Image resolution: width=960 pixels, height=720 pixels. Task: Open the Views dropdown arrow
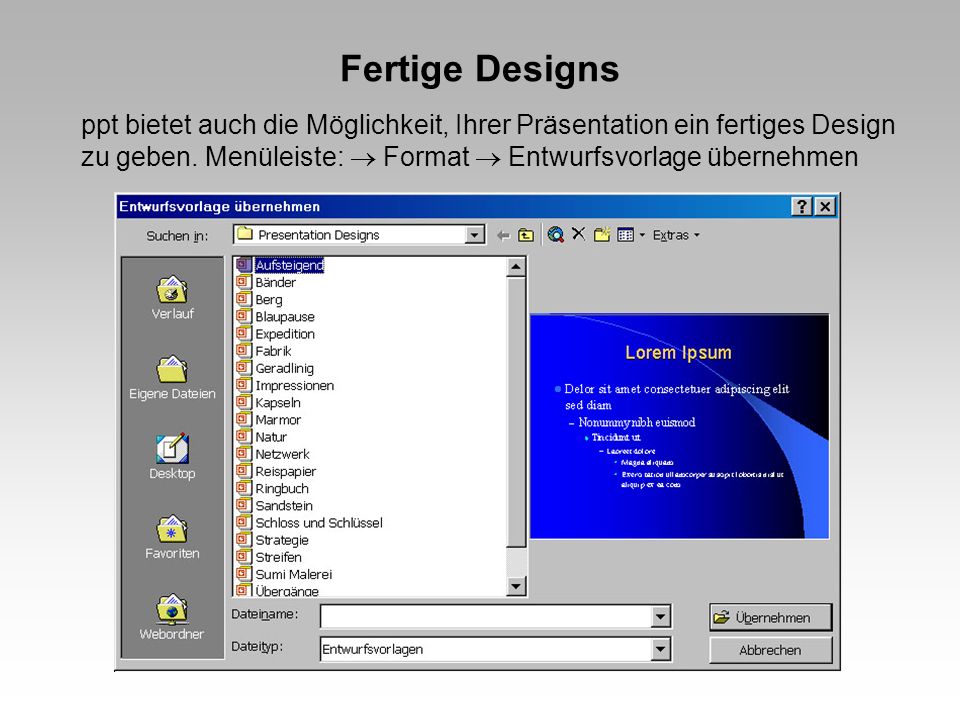pos(642,235)
